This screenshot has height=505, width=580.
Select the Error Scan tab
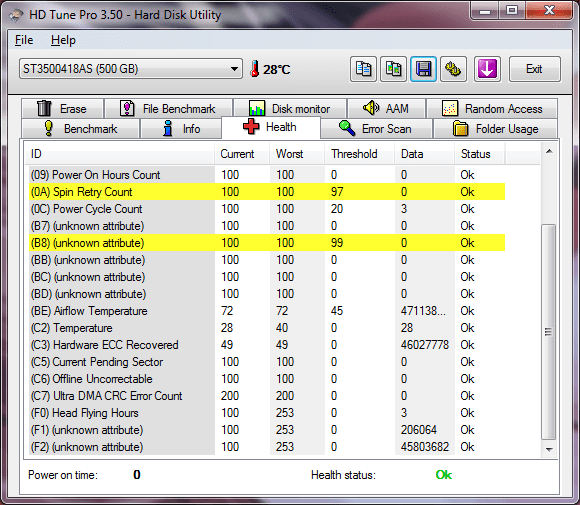(376, 128)
